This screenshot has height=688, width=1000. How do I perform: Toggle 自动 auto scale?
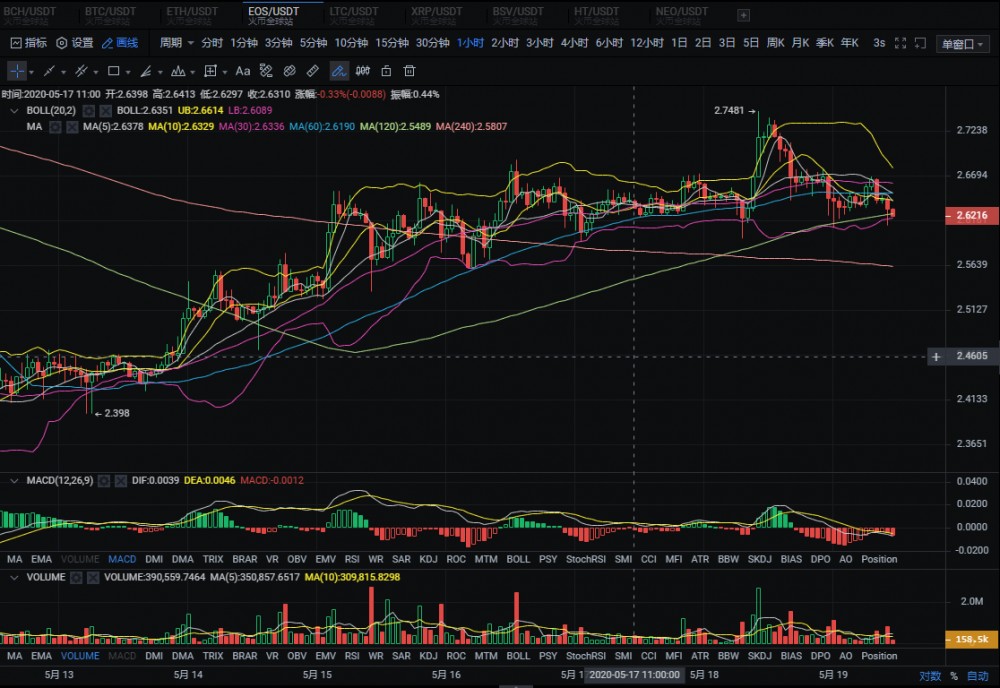[977, 676]
